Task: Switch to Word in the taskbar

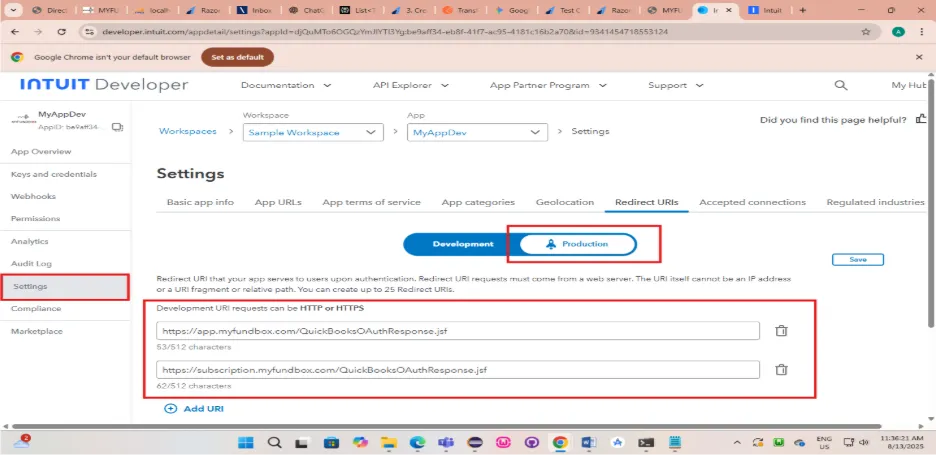Action: (589, 443)
